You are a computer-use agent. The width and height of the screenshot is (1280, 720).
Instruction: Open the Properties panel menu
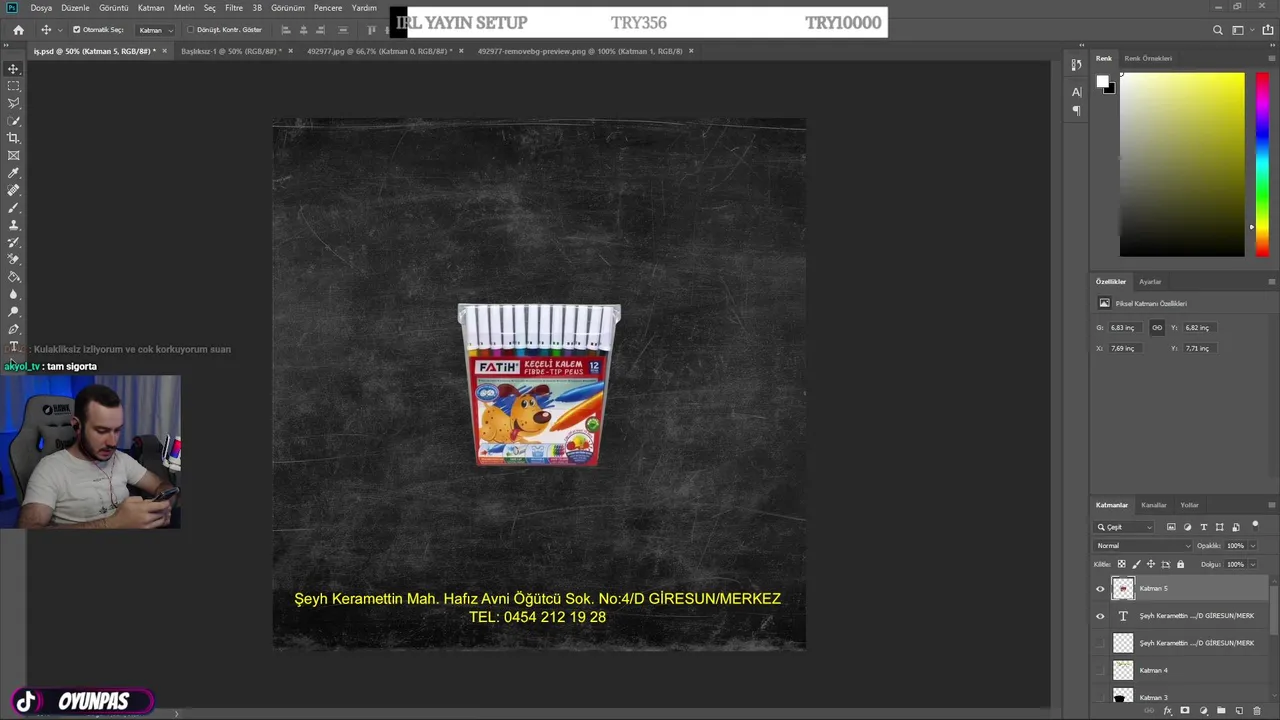[1271, 282]
